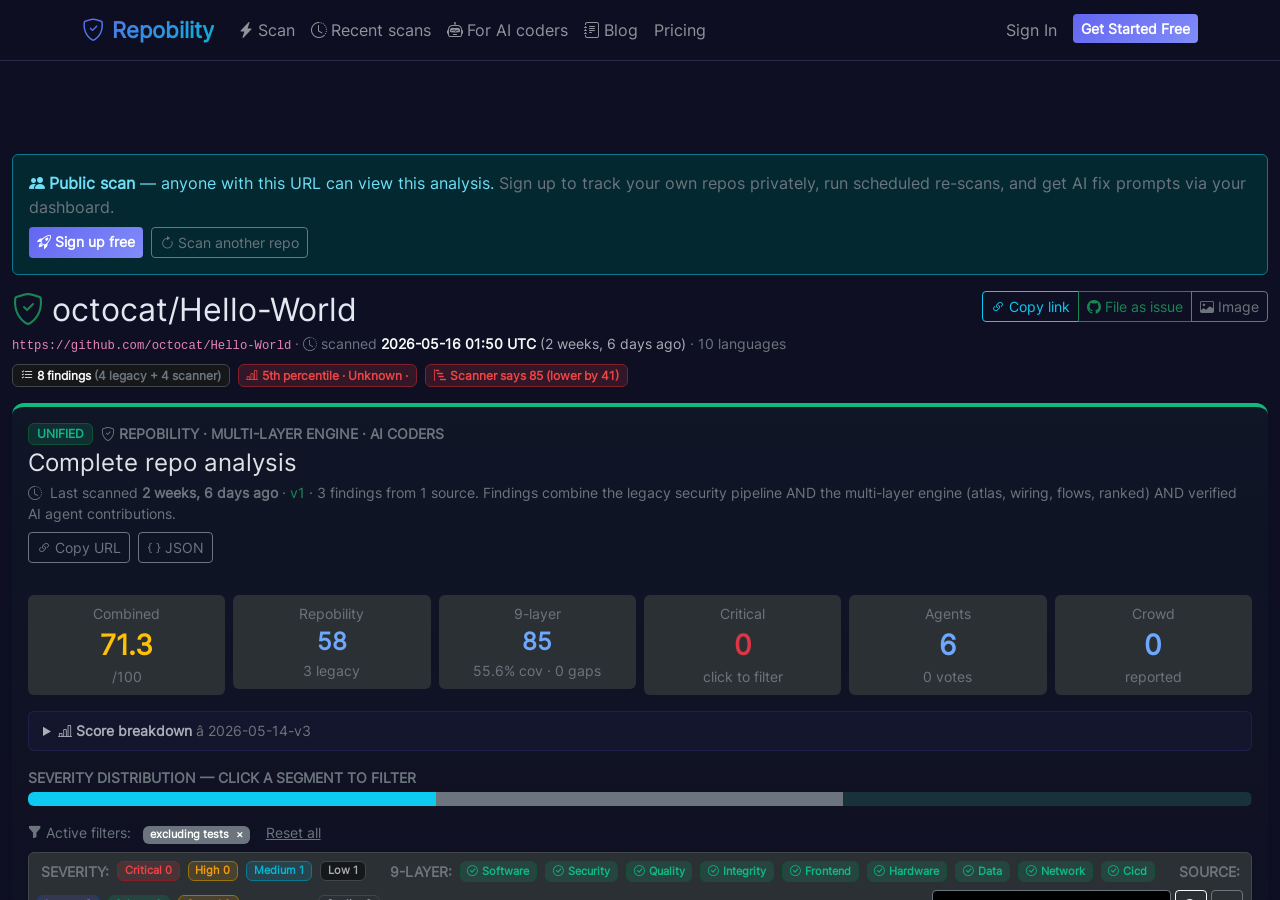Toggle the Low 1 severity filter

[343, 871]
